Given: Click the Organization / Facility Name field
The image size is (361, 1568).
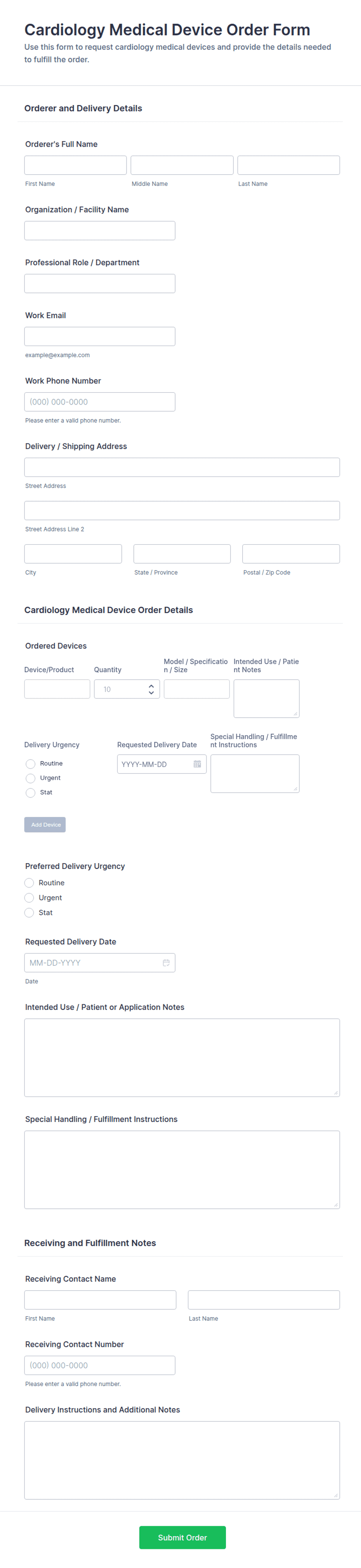Looking at the screenshot, I should pos(100,230).
